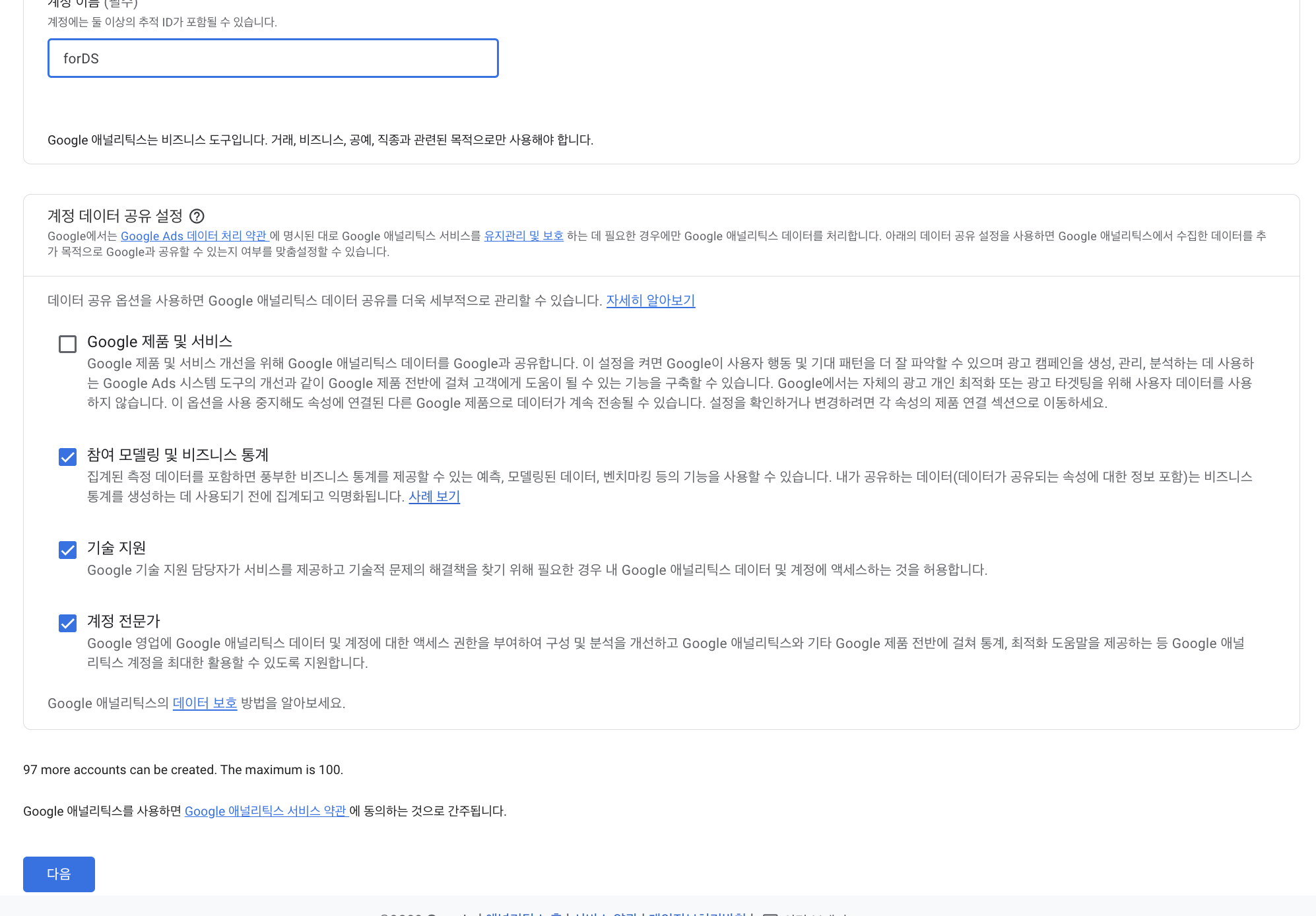Open the 유지관리 및 보호 link
1316x916 pixels.
pos(523,236)
